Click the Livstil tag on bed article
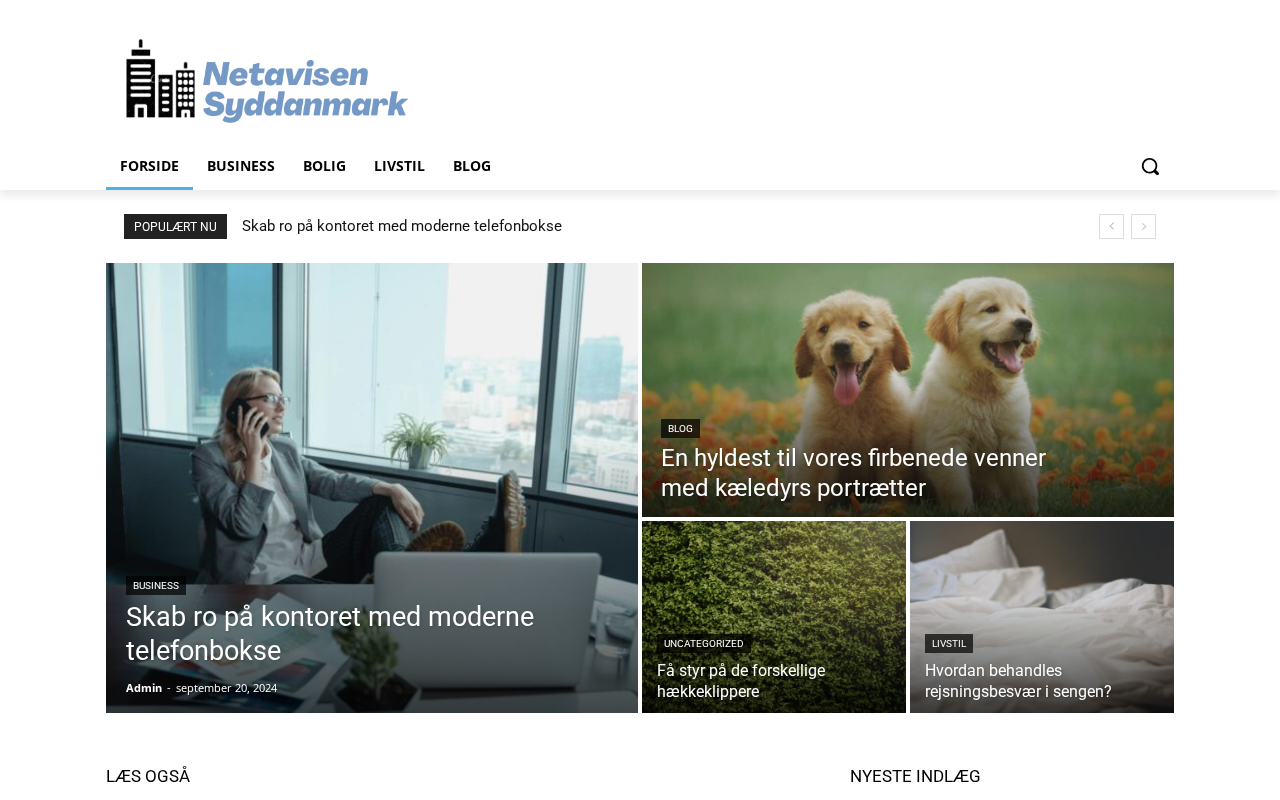This screenshot has height=800, width=1280. (x=949, y=644)
